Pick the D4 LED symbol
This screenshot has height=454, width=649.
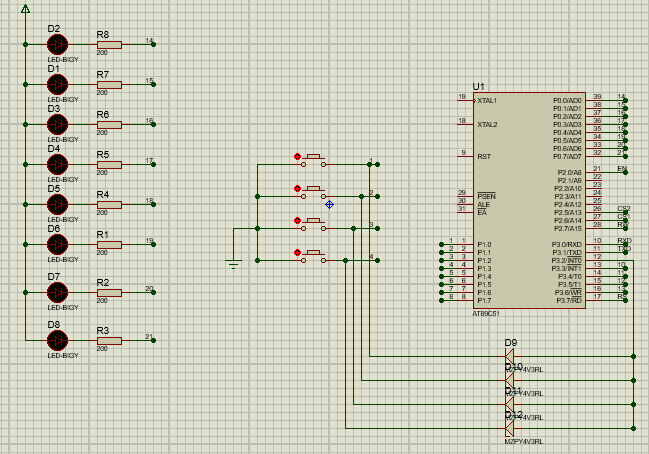tap(58, 164)
